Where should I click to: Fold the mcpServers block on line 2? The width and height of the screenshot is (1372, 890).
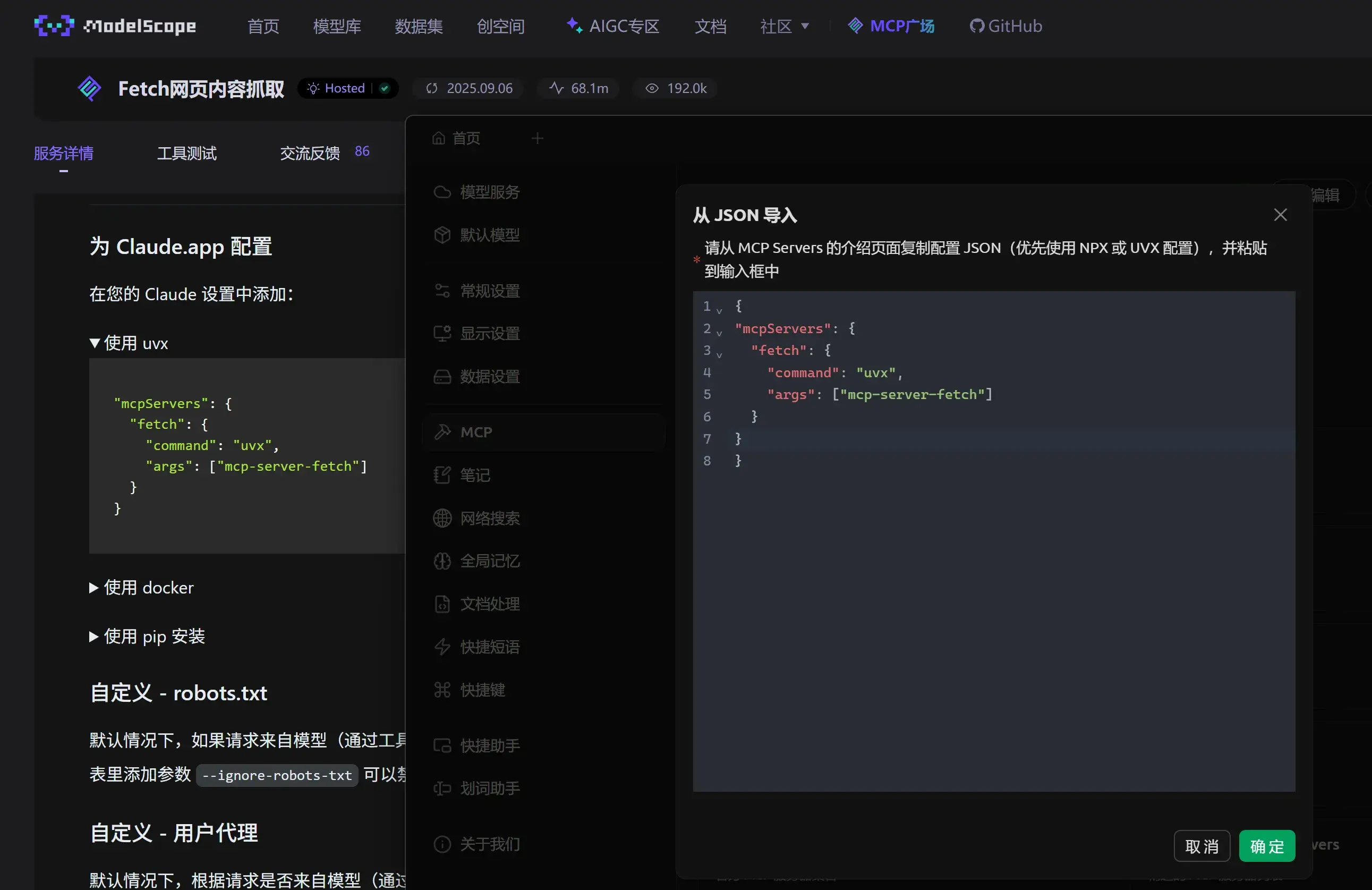pos(719,333)
